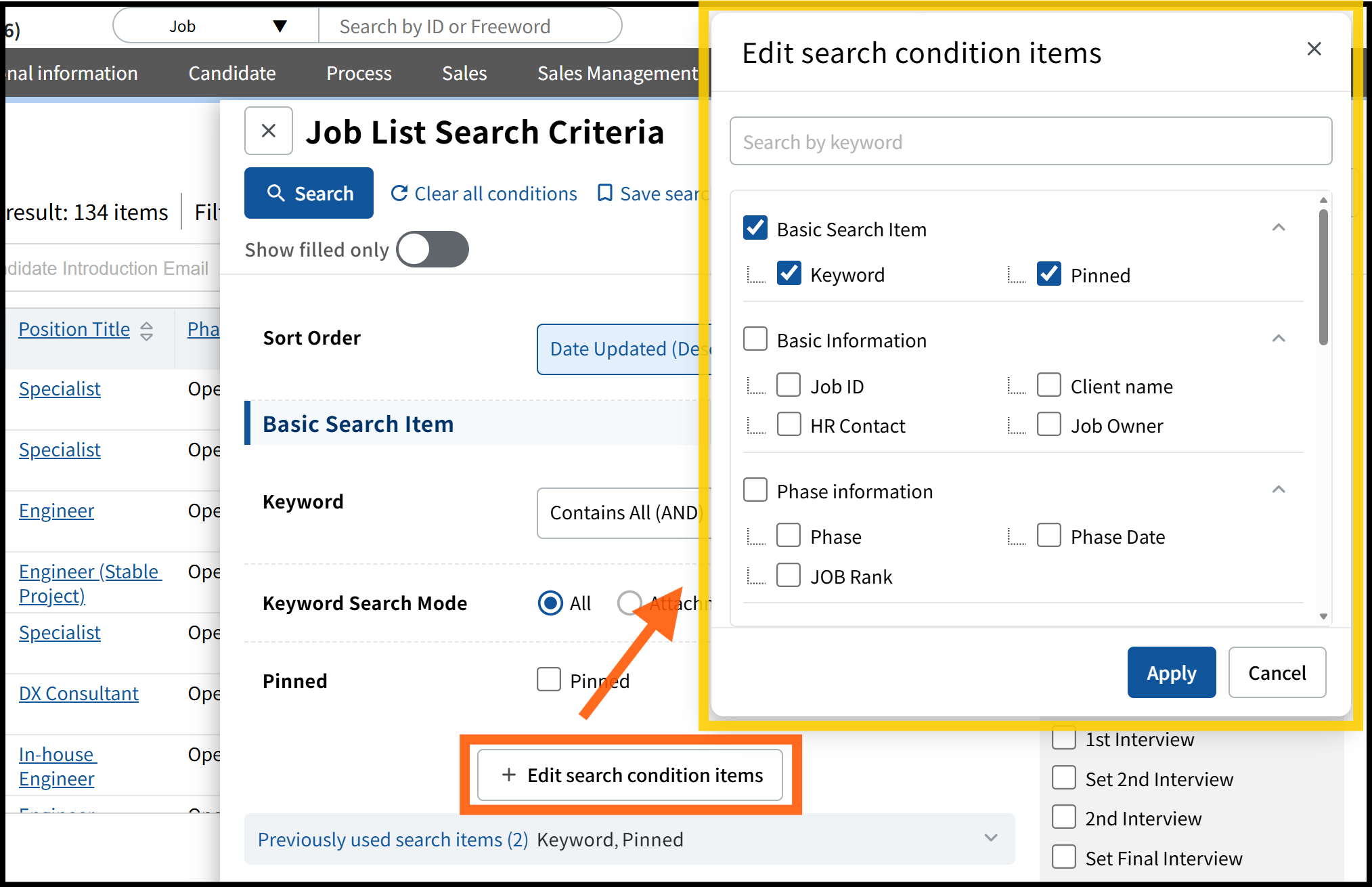Viewport: 1372px width, 887px height.
Task: Click the magnifier icon on Search button
Action: click(x=275, y=194)
